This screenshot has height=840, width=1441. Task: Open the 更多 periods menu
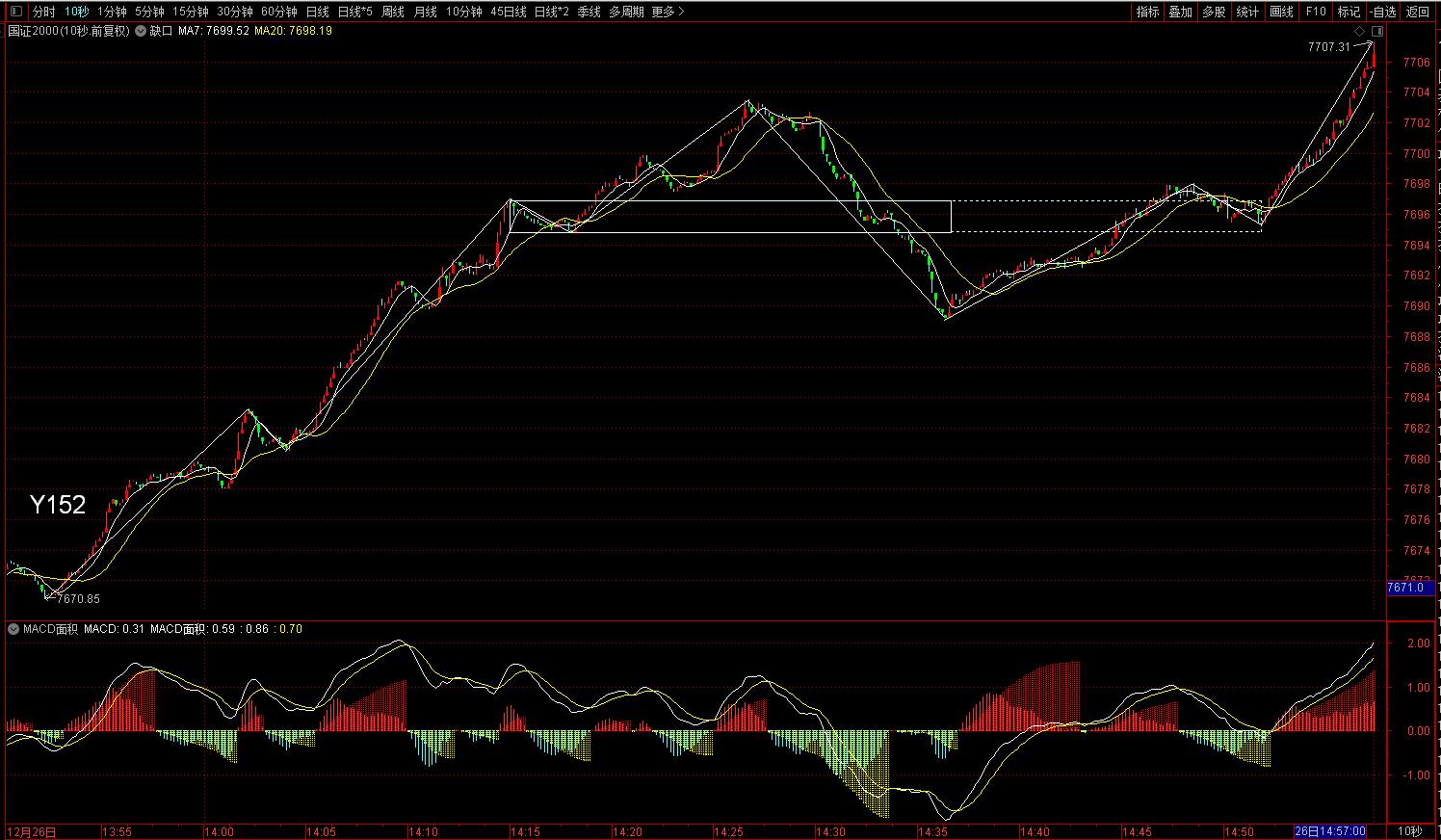pos(668,12)
